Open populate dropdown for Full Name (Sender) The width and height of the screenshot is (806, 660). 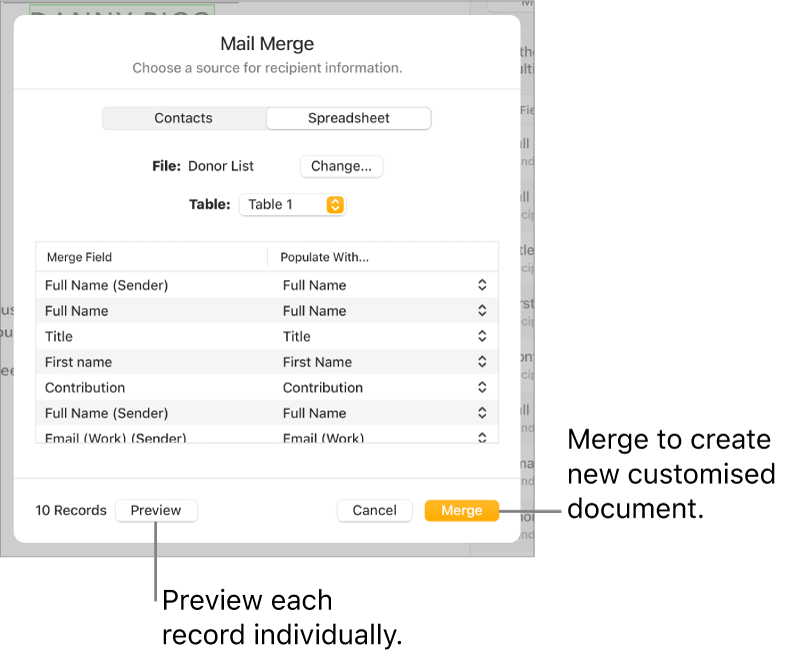pos(482,285)
